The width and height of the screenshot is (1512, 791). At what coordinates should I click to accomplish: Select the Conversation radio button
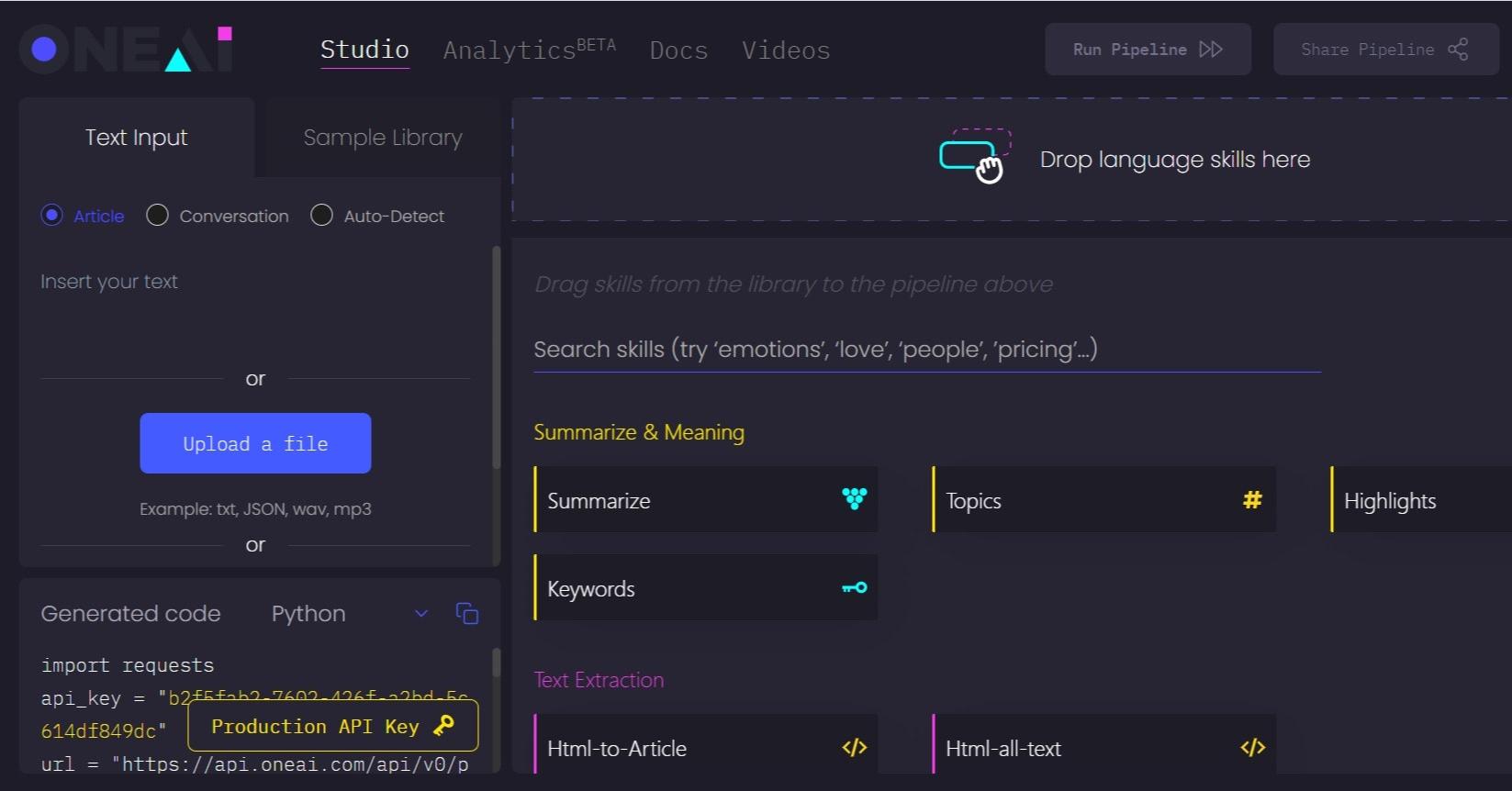(x=158, y=216)
